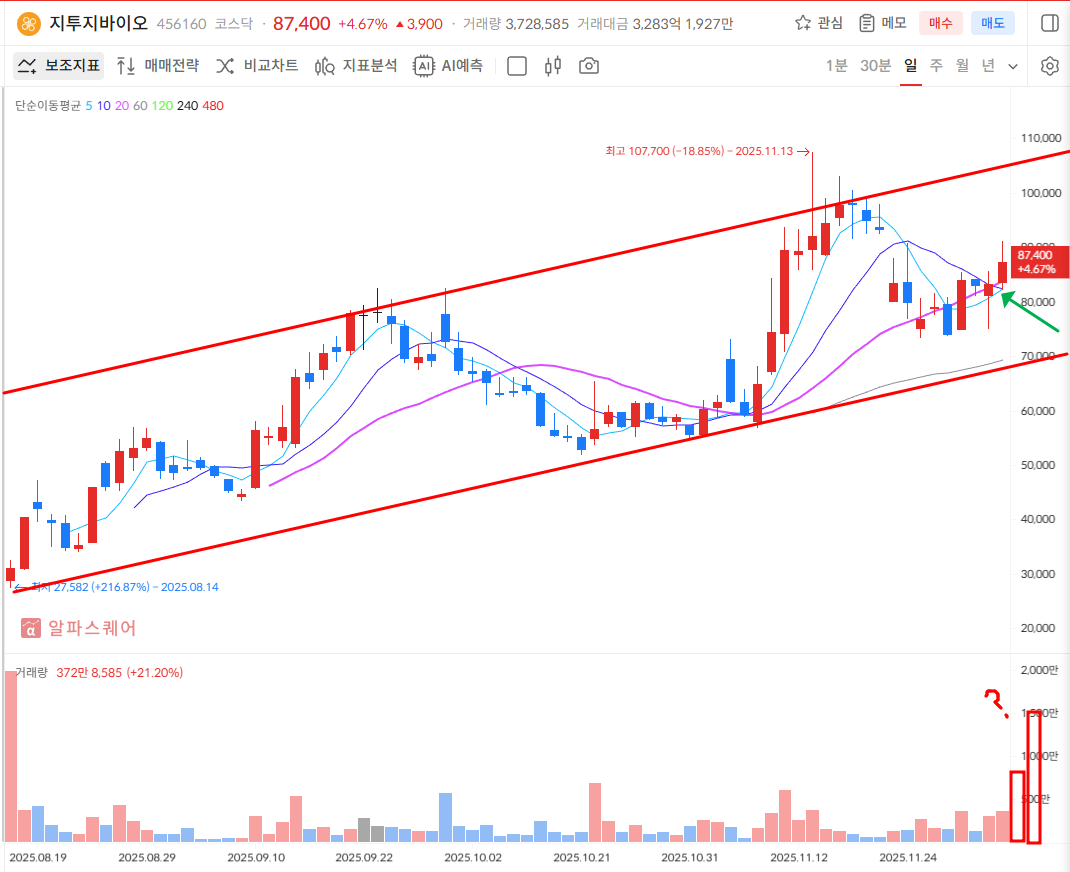Click the candlestick chart type icon
This screenshot has width=1070, height=872.
(553, 66)
